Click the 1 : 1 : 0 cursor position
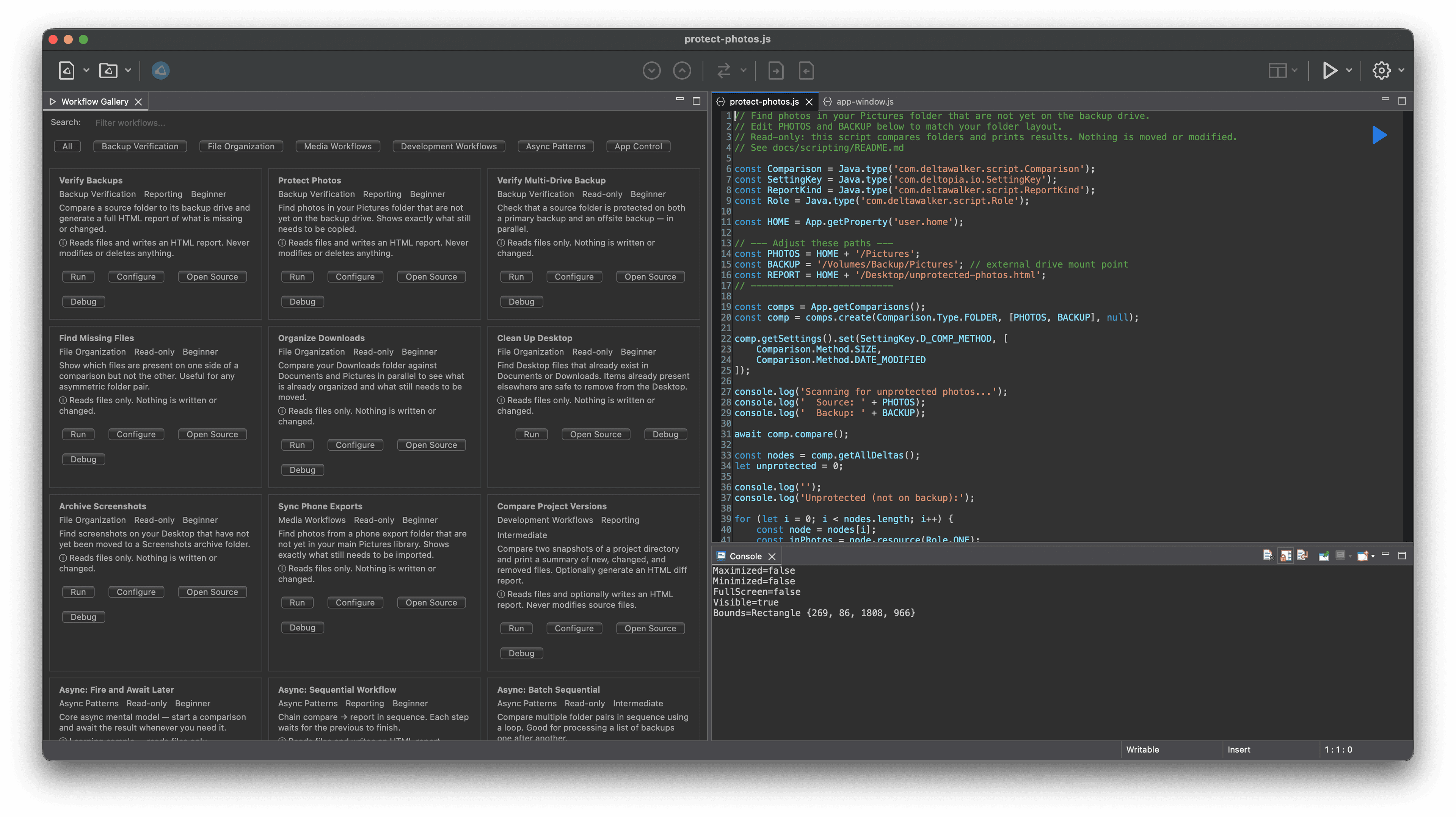Image resolution: width=1456 pixels, height=817 pixels. click(1338, 750)
